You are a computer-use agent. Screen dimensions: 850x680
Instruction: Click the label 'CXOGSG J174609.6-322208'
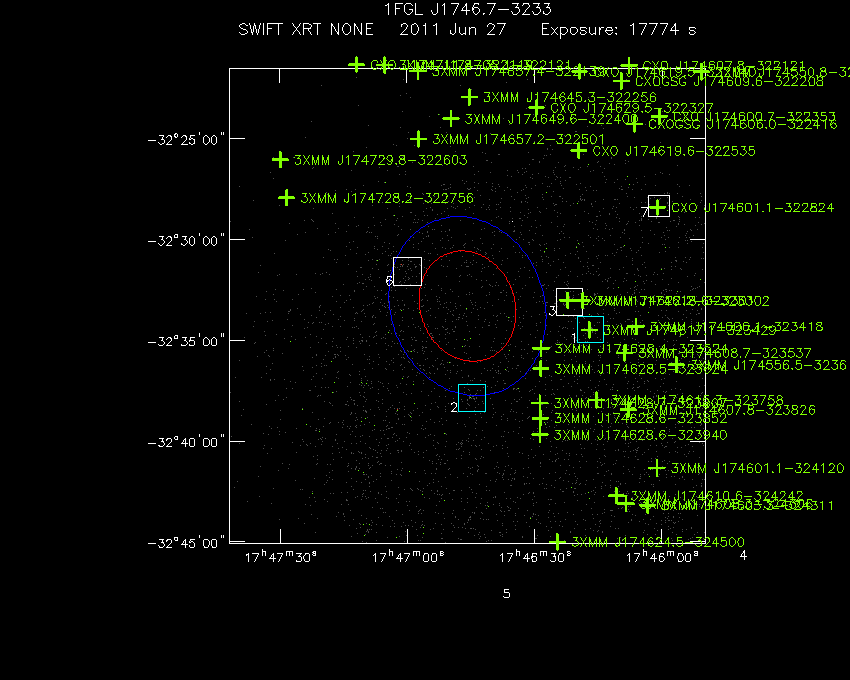click(x=729, y=82)
